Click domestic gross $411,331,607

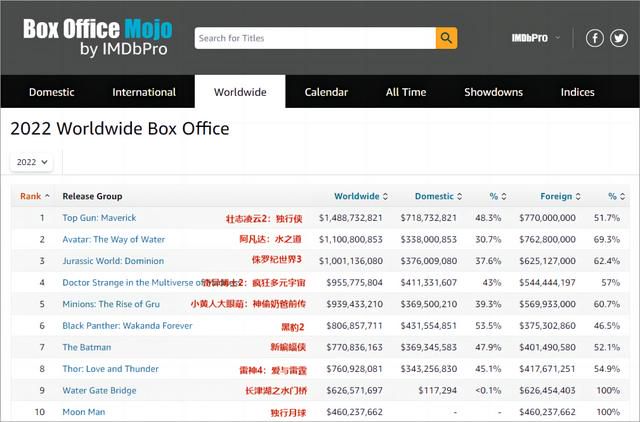tap(429, 283)
